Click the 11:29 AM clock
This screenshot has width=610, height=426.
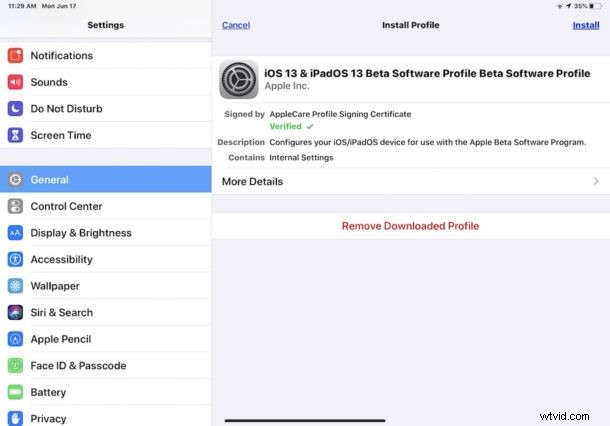[x=22, y=6]
